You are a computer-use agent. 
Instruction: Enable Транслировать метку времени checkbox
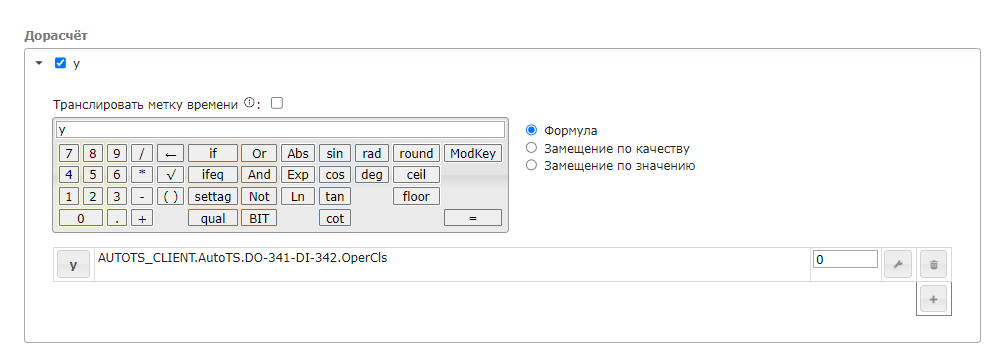pyautogui.click(x=277, y=103)
